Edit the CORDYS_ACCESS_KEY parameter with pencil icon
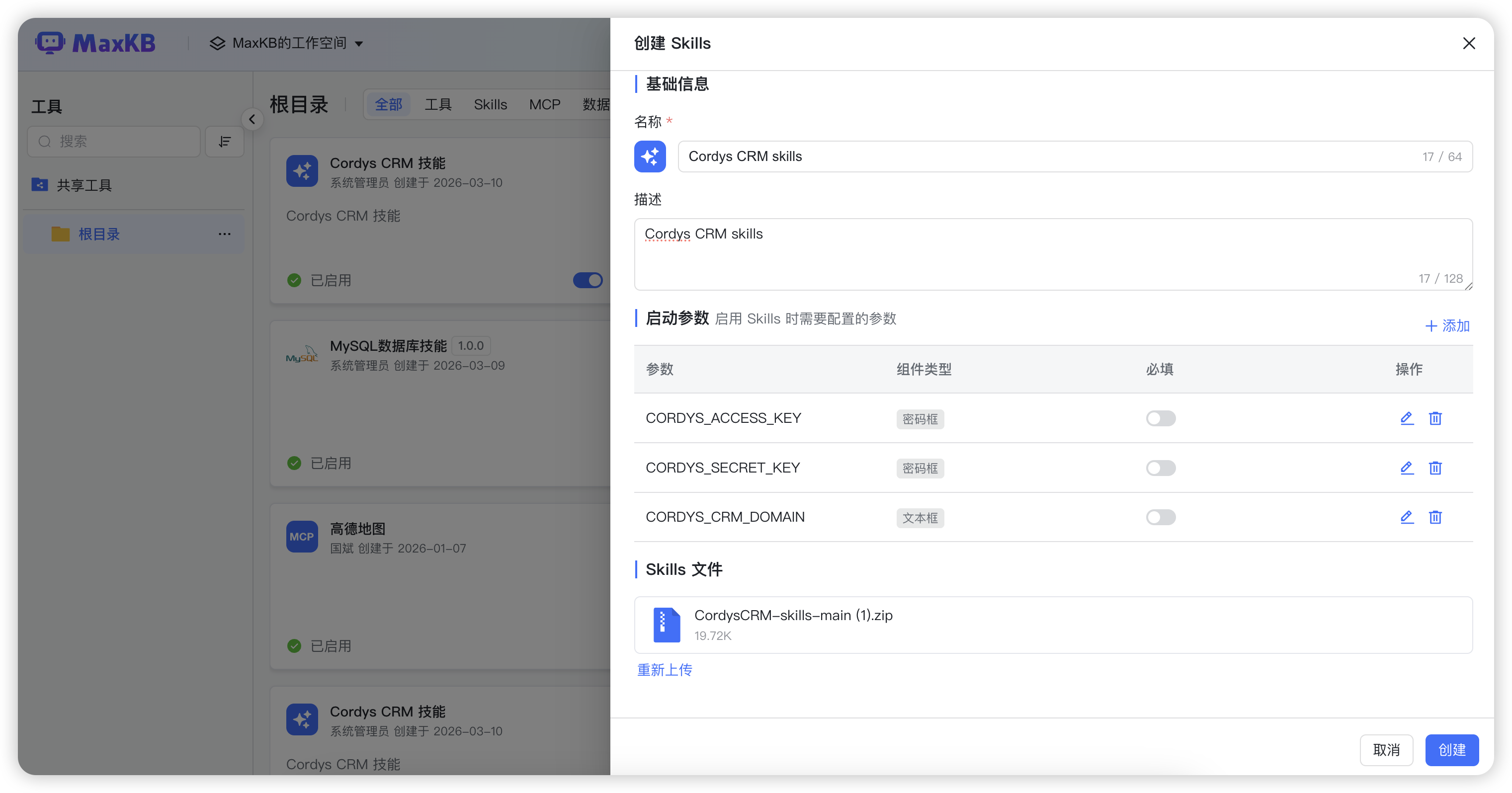The height and width of the screenshot is (793, 1512). pos(1406,418)
